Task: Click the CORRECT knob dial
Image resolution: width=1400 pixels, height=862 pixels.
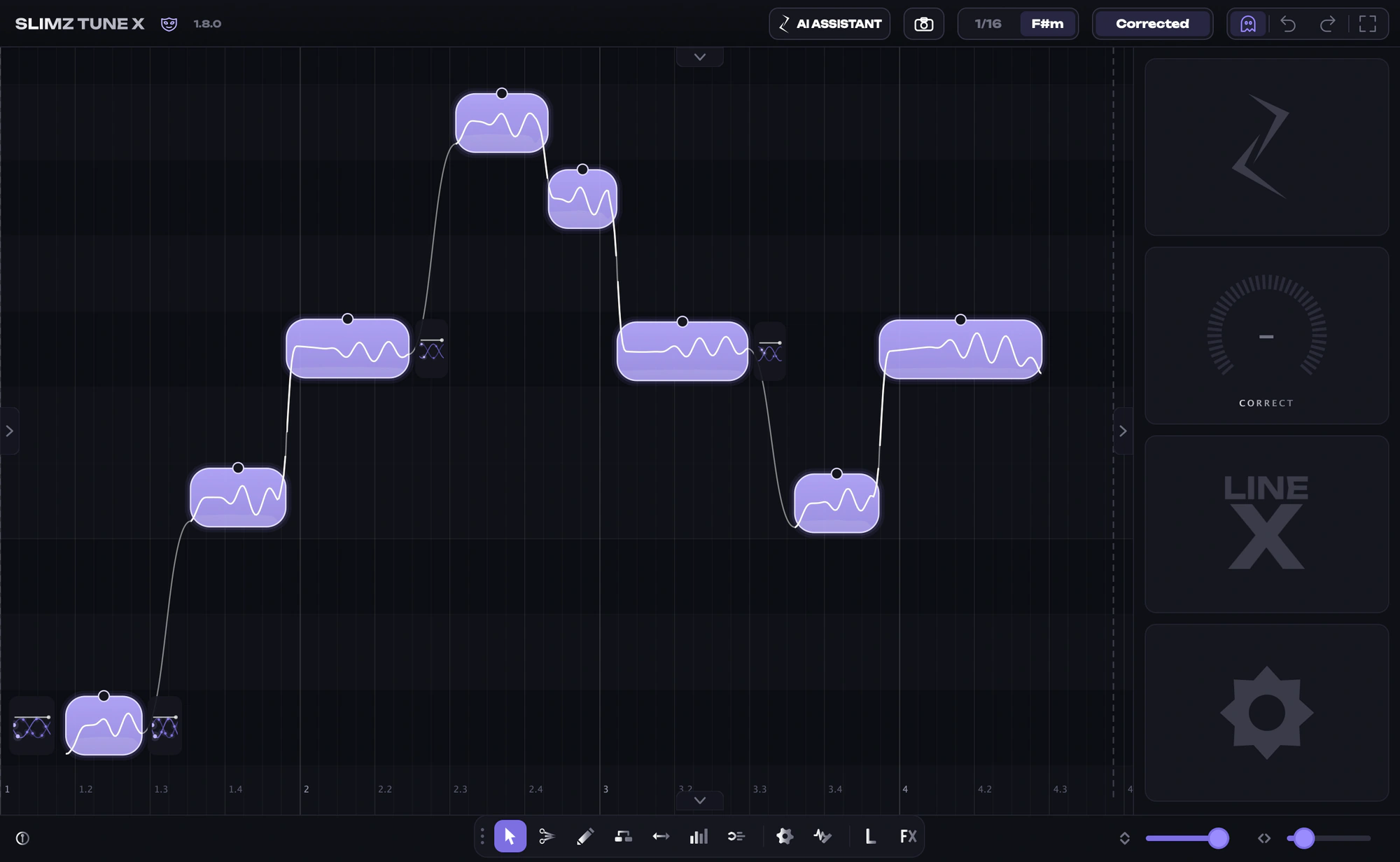Action: [x=1266, y=336]
